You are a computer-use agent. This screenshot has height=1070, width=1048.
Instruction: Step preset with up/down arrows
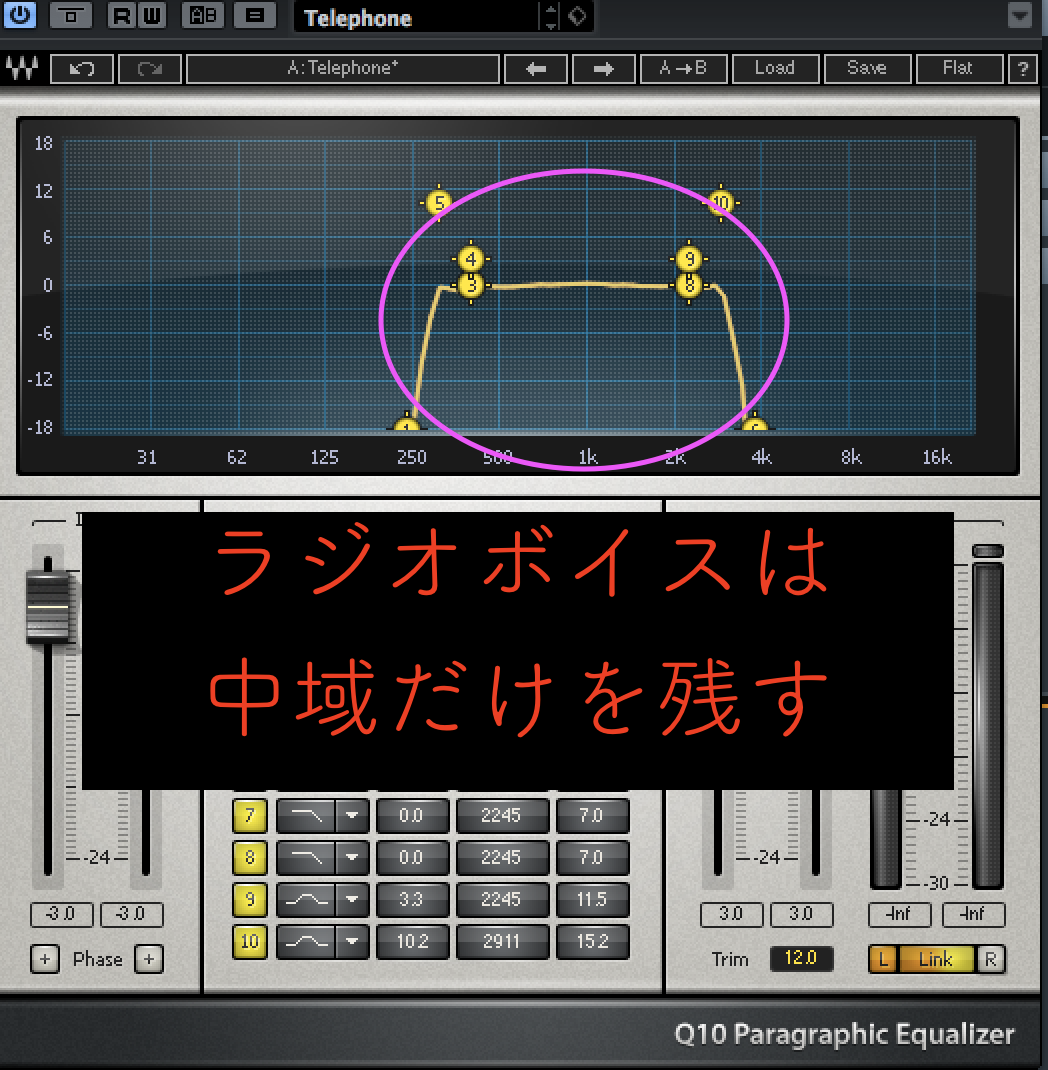(x=551, y=16)
